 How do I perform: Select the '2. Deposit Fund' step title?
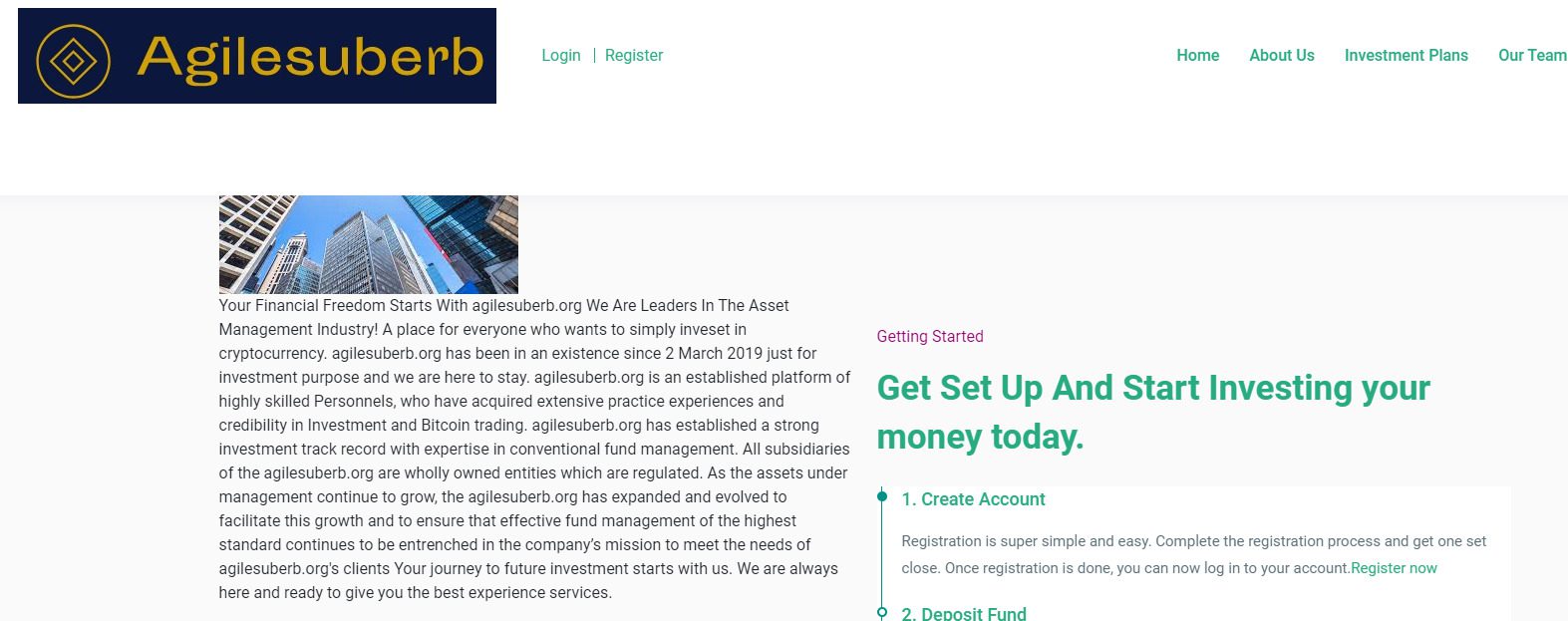tap(964, 613)
